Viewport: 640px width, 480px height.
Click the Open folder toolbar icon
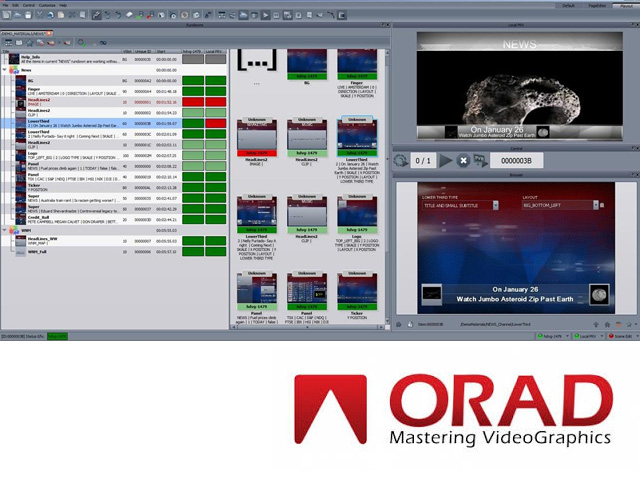coord(18,16)
